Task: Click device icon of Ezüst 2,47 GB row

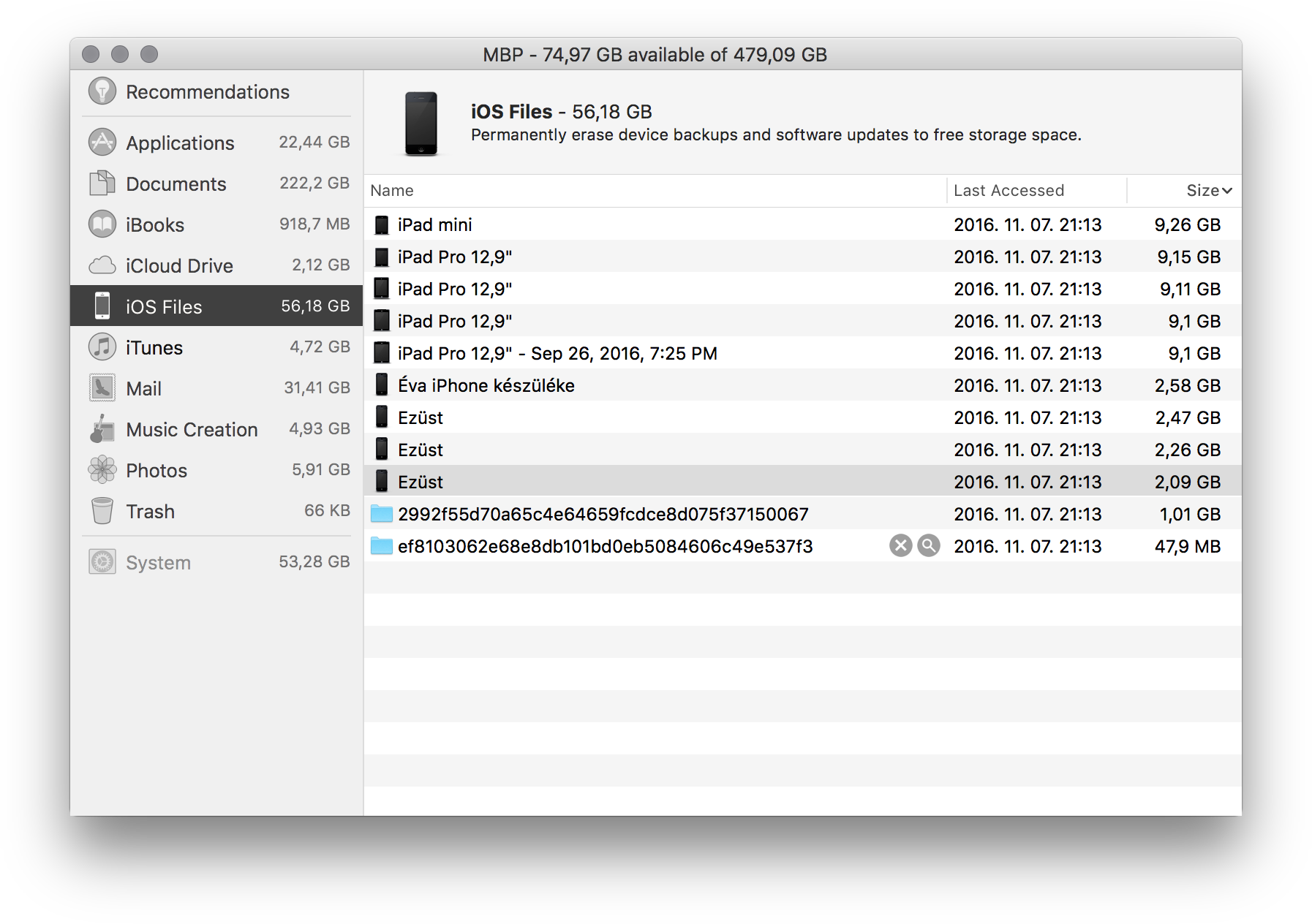Action: [382, 417]
